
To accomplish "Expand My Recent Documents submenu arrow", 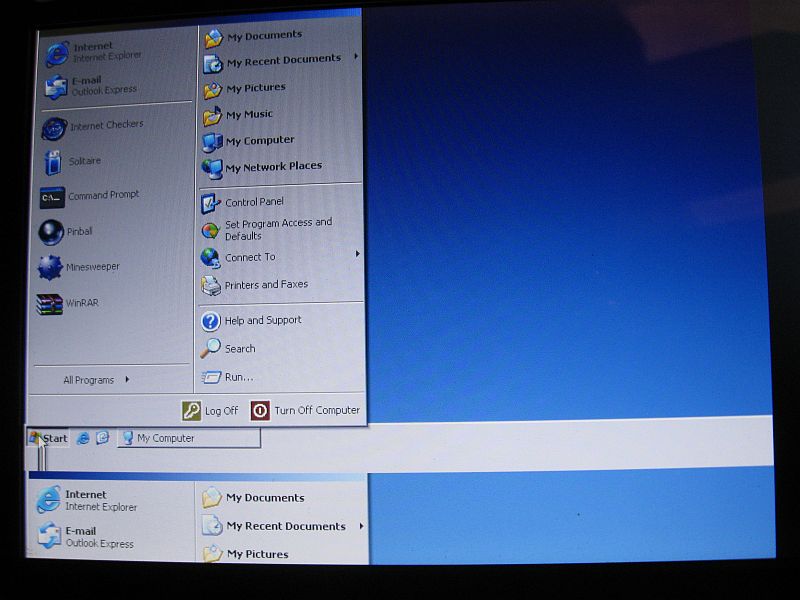I will pyautogui.click(x=356, y=57).
